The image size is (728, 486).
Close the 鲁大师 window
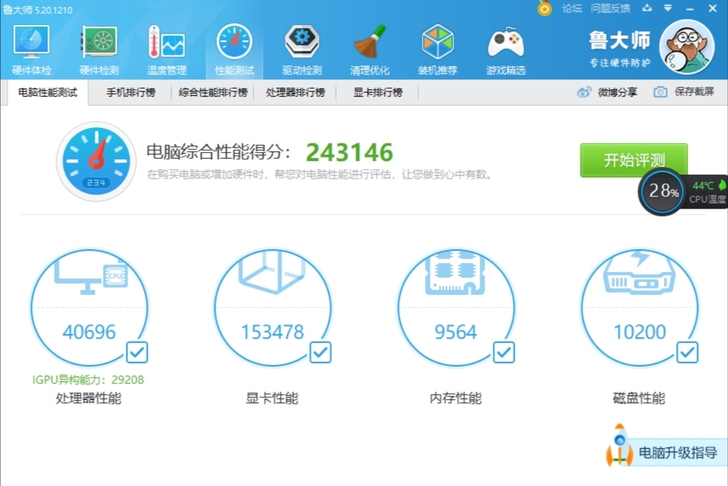click(713, 8)
